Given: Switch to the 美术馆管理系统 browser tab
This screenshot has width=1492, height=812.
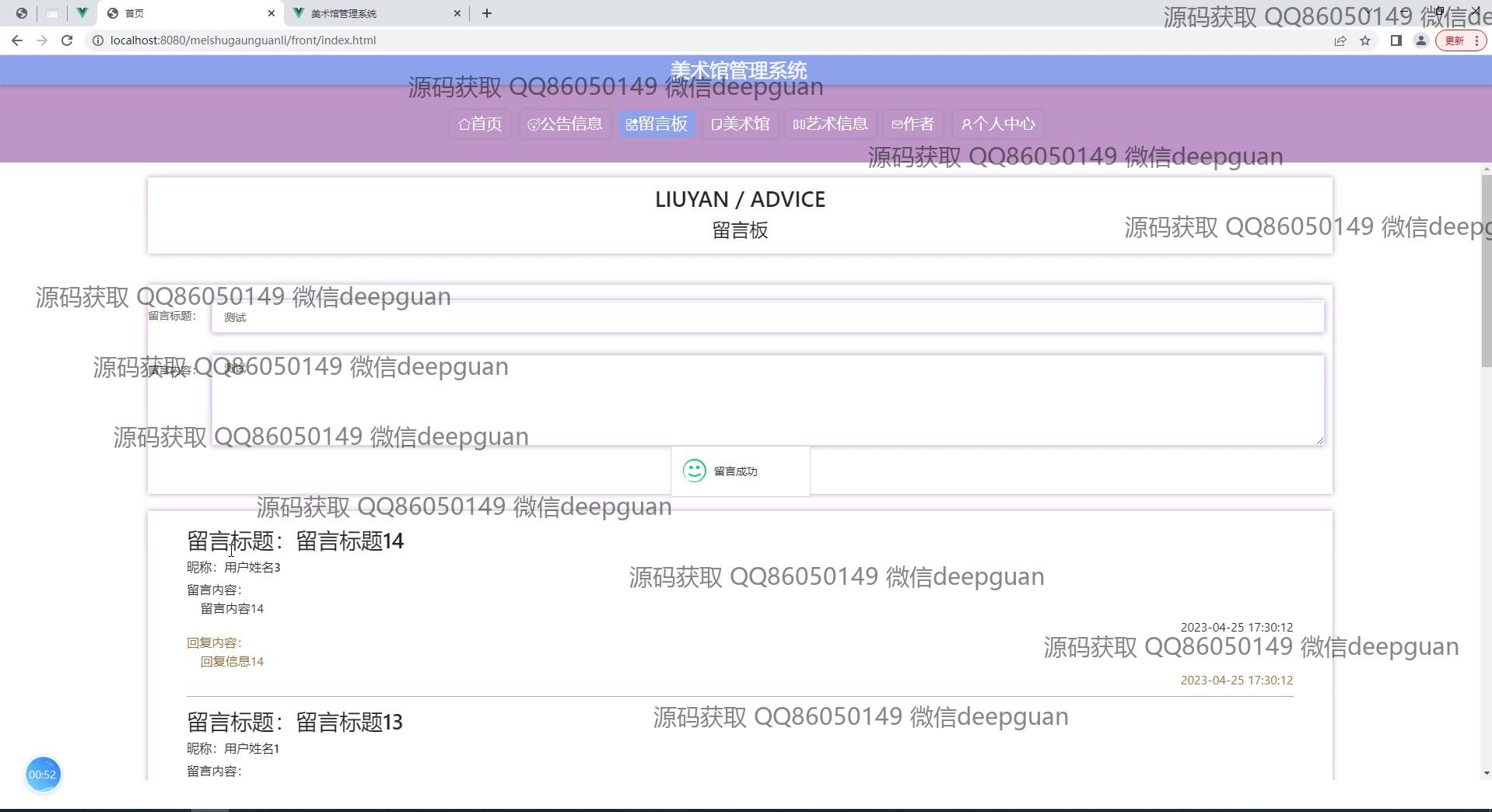Looking at the screenshot, I should click(x=366, y=13).
